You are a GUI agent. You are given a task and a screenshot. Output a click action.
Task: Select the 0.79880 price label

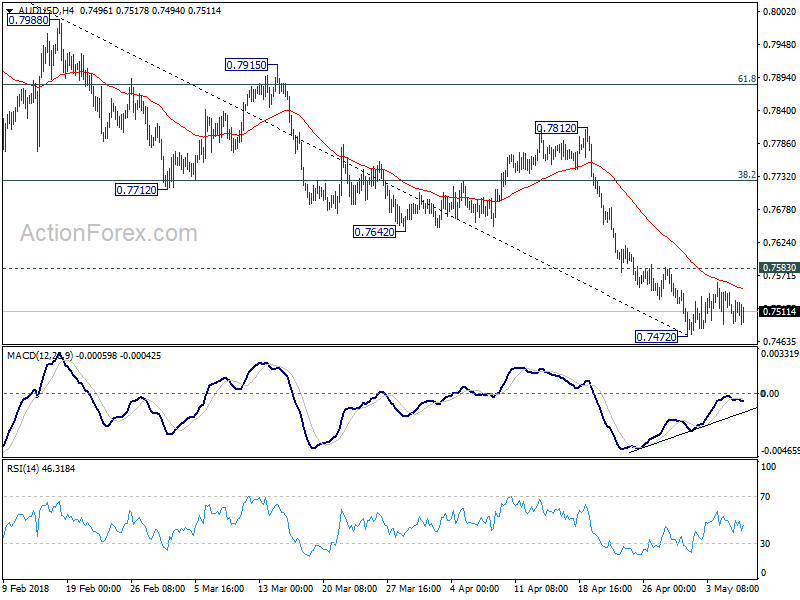pos(29,20)
